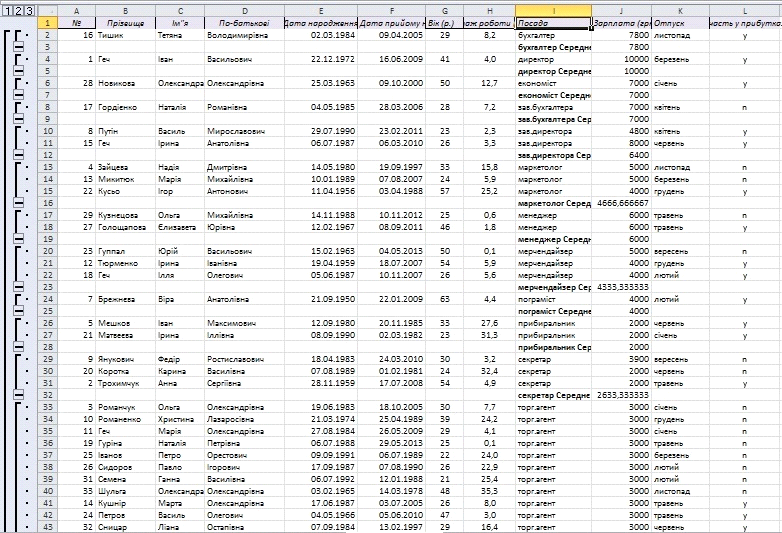
Task: Click the Вік (р.) header cell
Action: 444,23
